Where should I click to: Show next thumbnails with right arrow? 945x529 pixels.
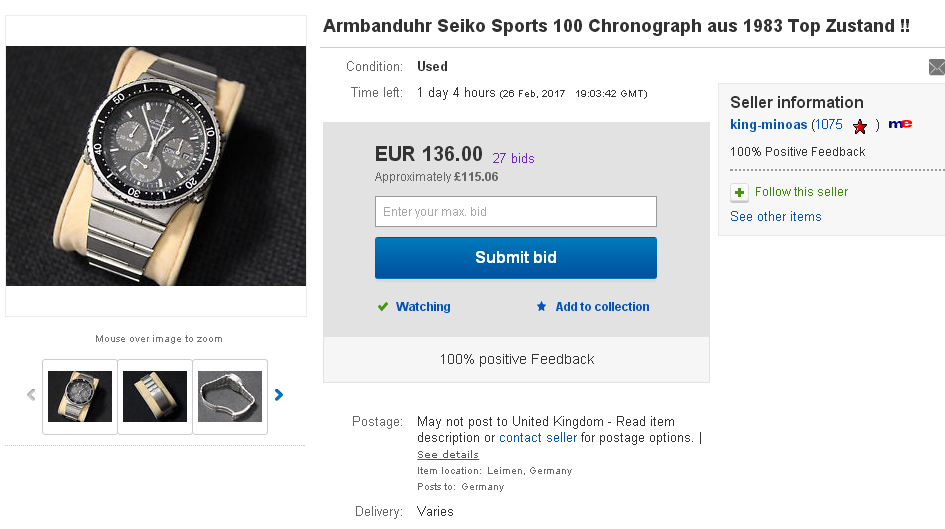279,395
